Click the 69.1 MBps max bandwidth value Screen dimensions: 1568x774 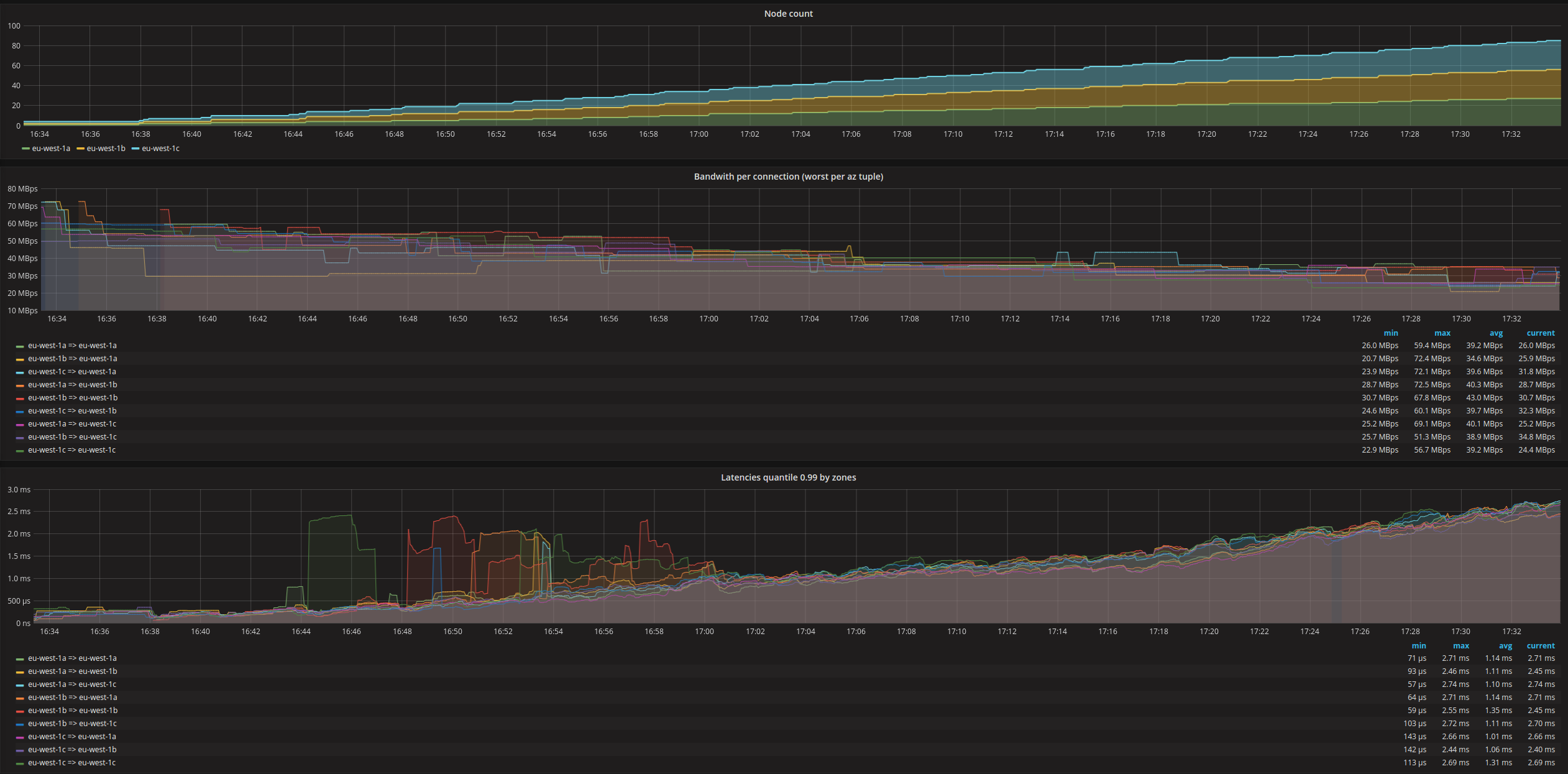pos(1433,424)
